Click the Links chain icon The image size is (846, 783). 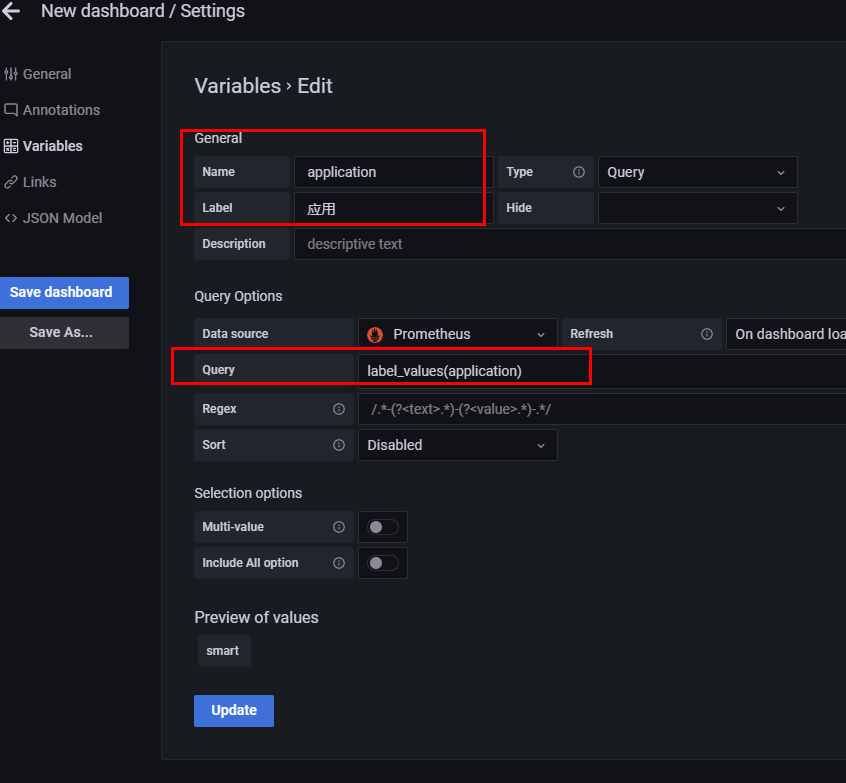[11, 182]
